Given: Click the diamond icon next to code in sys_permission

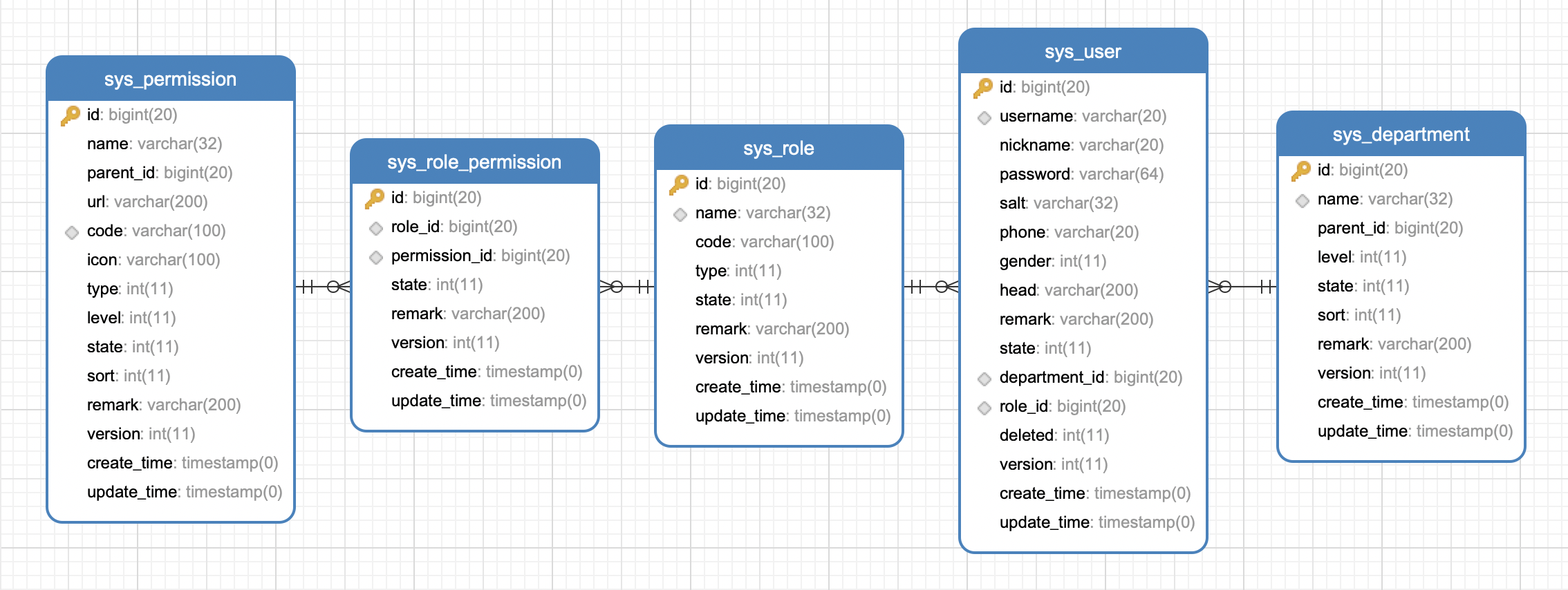Looking at the screenshot, I should tap(72, 232).
